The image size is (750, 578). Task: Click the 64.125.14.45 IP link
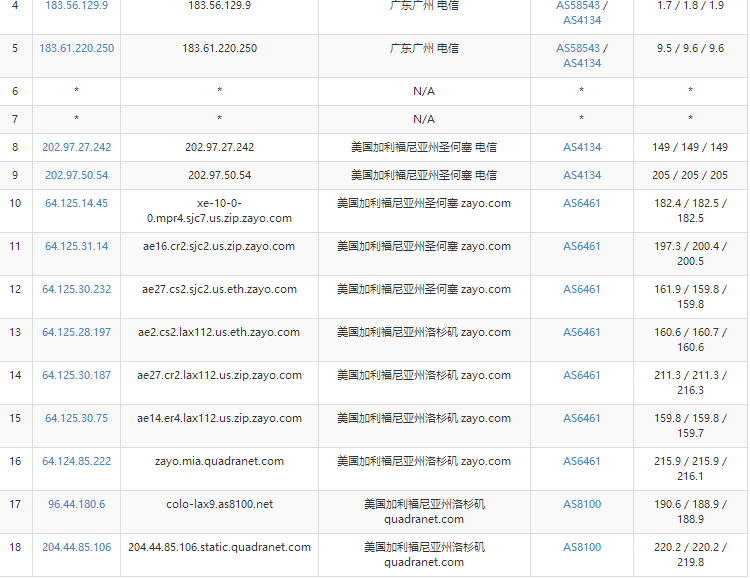click(77, 203)
